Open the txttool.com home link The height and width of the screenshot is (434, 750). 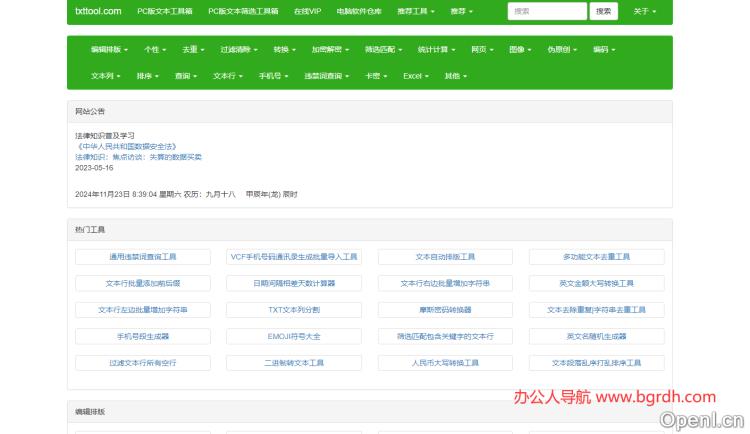[x=98, y=11]
